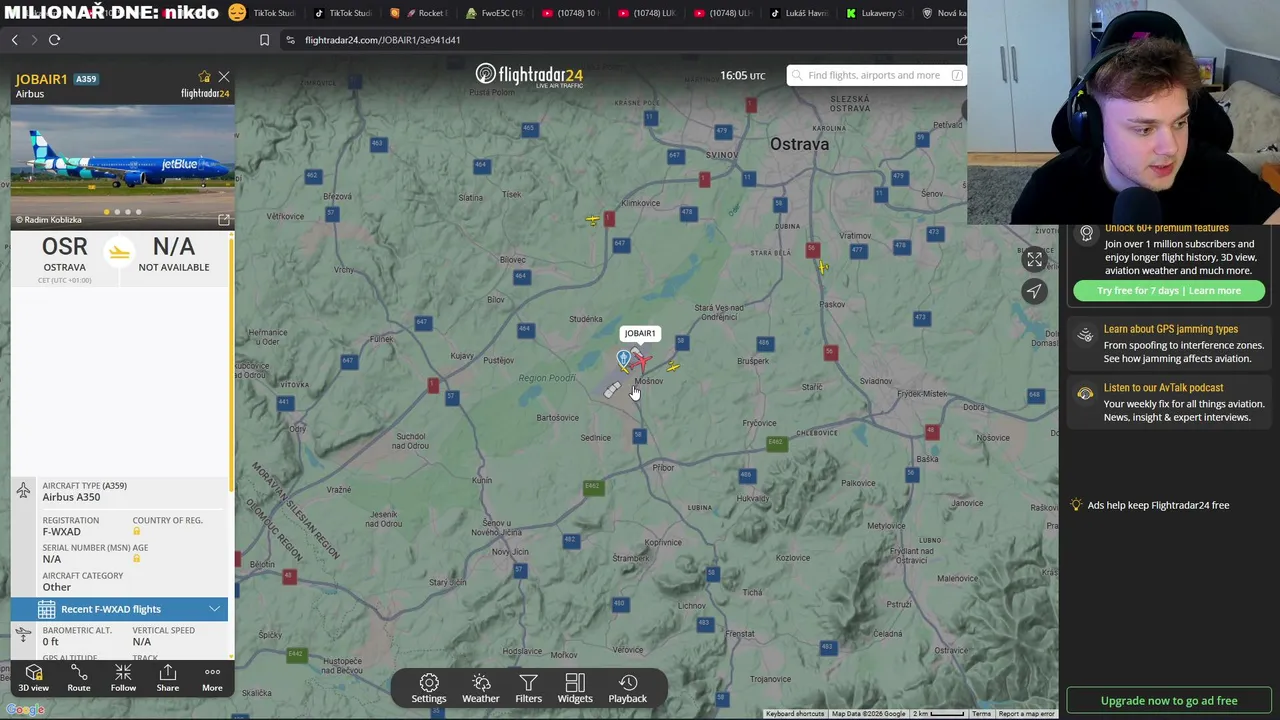Switch to the Rocket browser tab

(x=419, y=13)
